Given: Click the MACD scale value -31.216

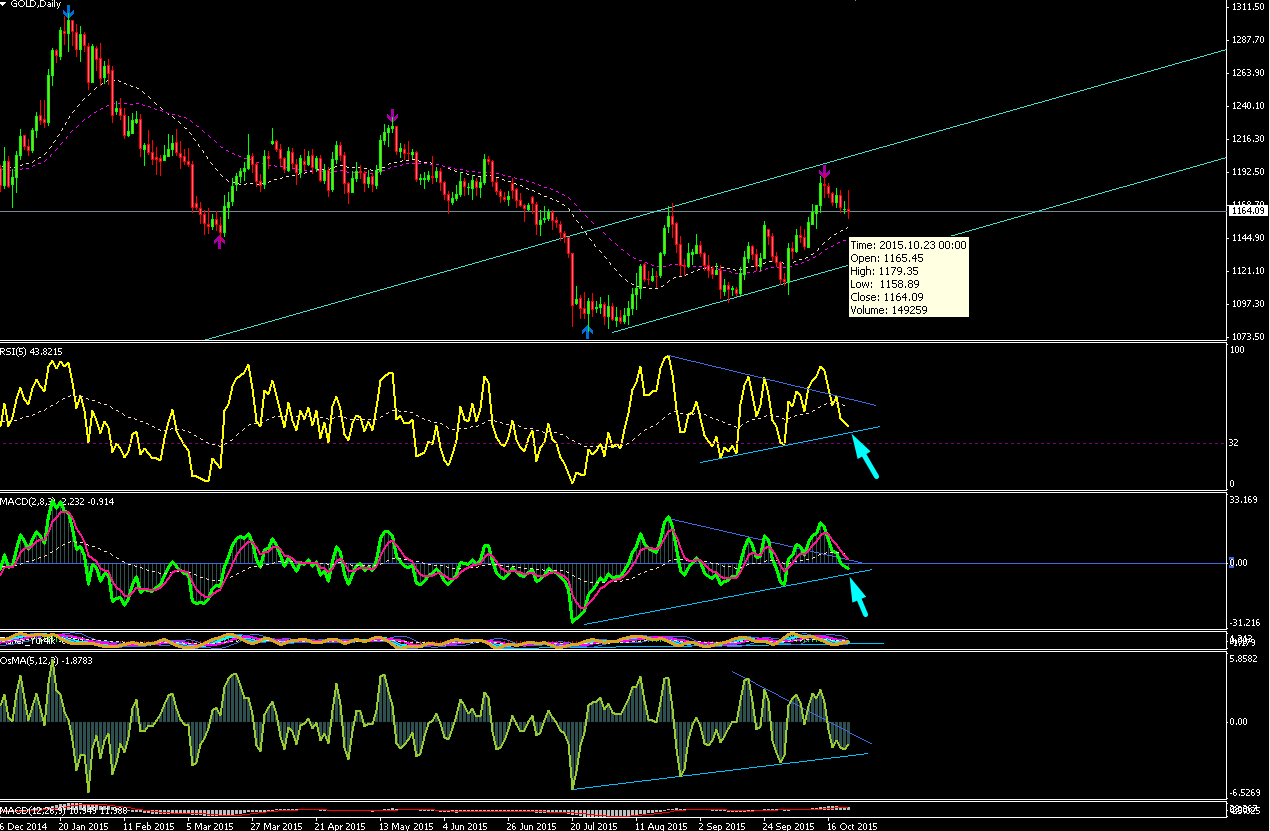Looking at the screenshot, I should (x=1247, y=622).
